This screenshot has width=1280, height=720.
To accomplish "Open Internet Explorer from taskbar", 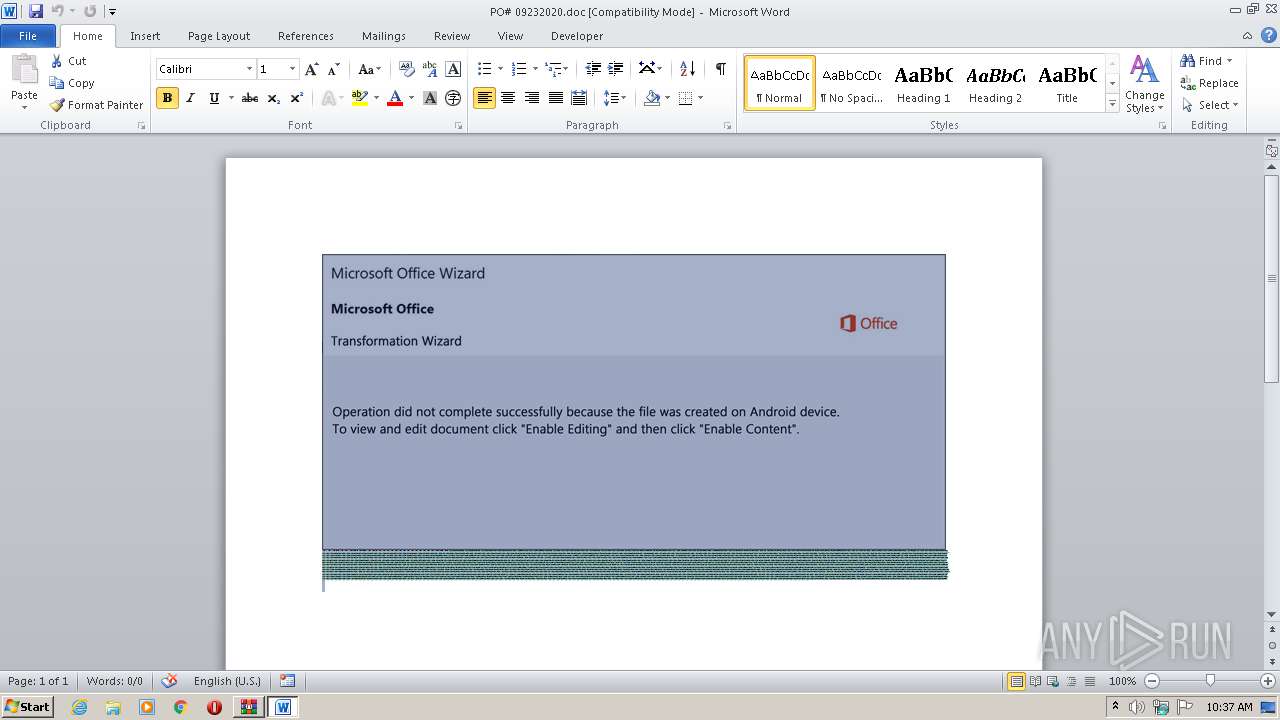I will [x=79, y=707].
